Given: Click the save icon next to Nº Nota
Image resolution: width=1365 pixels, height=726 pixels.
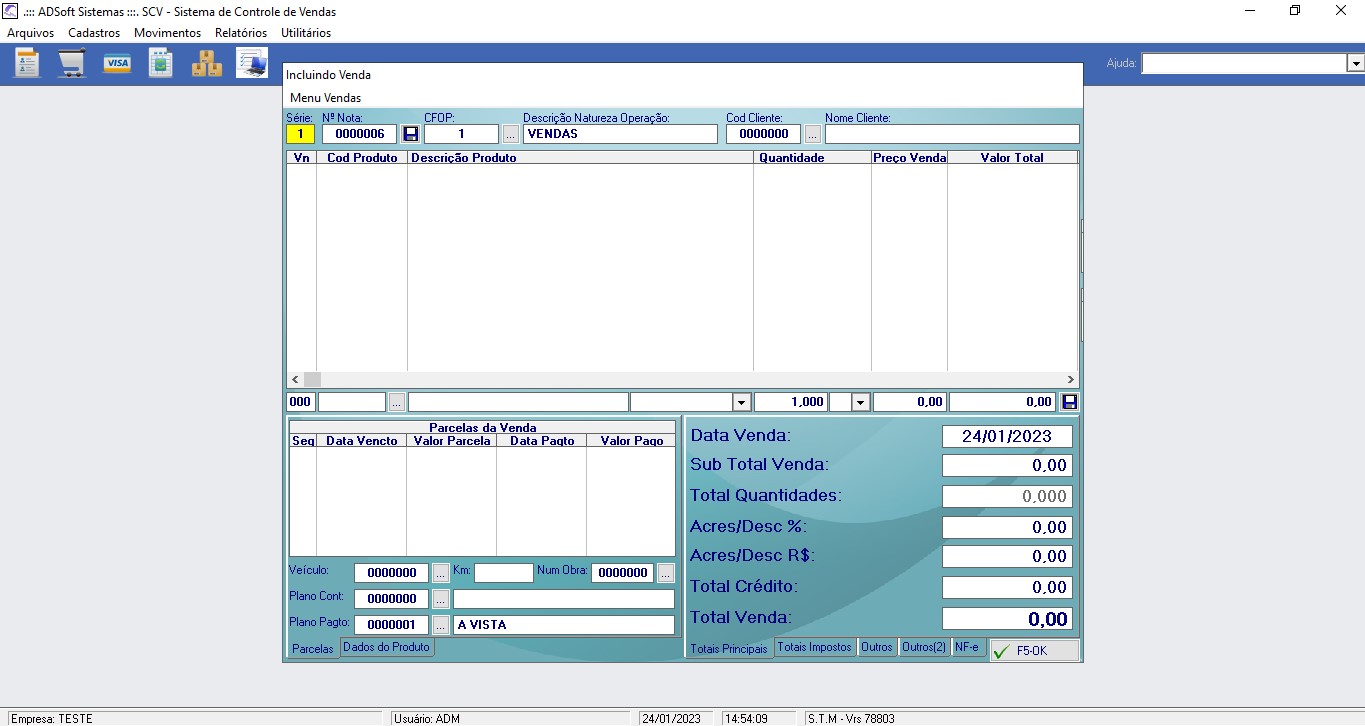Looking at the screenshot, I should coord(410,134).
